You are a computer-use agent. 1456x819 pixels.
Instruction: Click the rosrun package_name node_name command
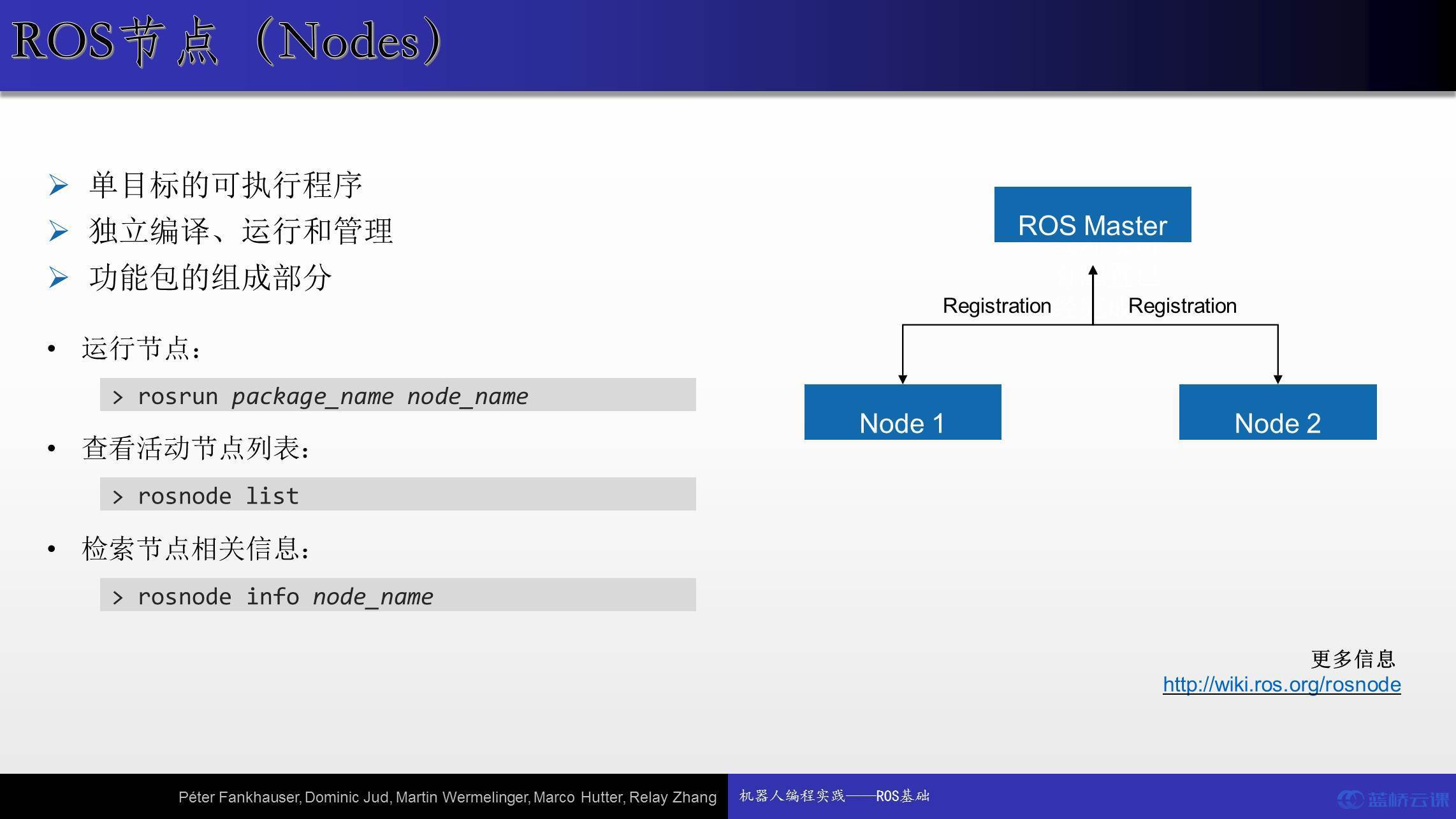[x=398, y=395]
